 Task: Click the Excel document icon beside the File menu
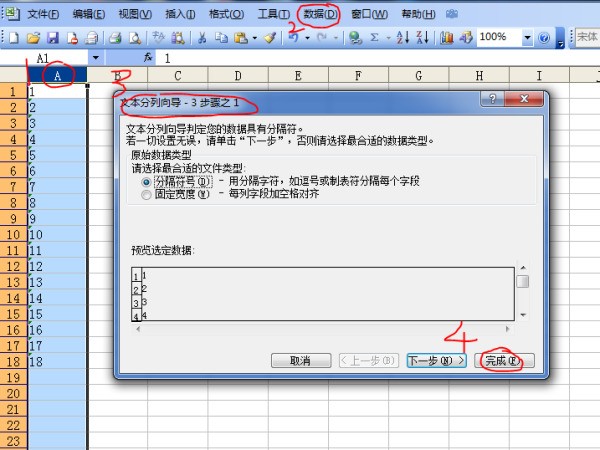pyautogui.click(x=12, y=14)
